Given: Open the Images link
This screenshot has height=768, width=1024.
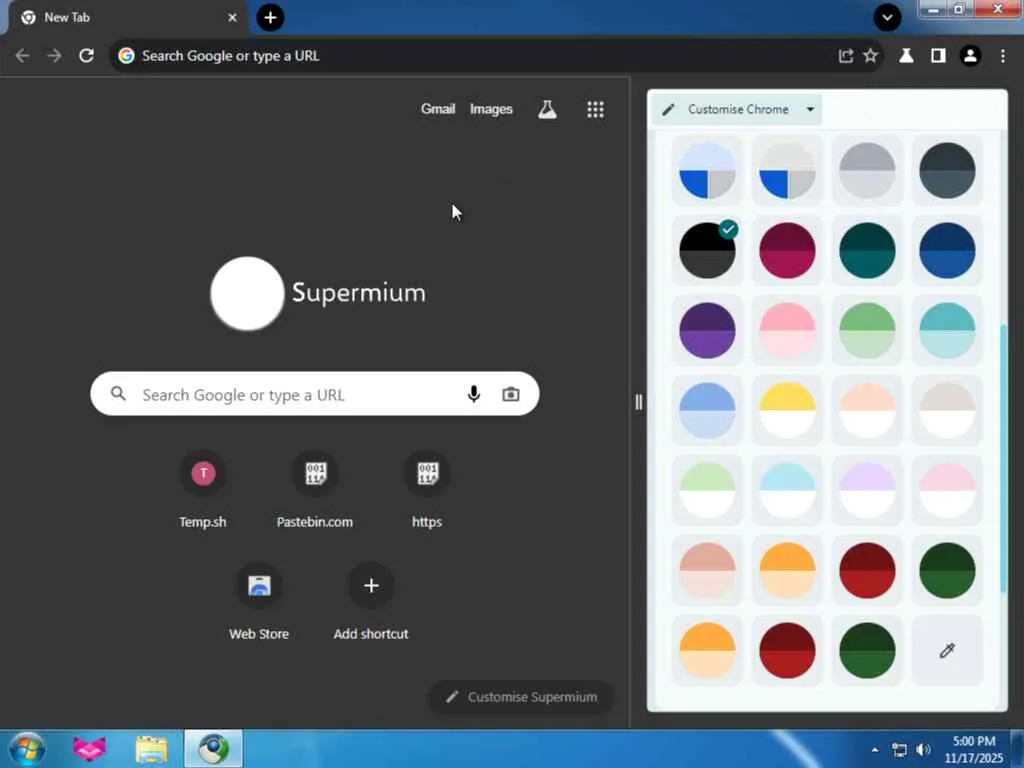Looking at the screenshot, I should coord(491,109).
